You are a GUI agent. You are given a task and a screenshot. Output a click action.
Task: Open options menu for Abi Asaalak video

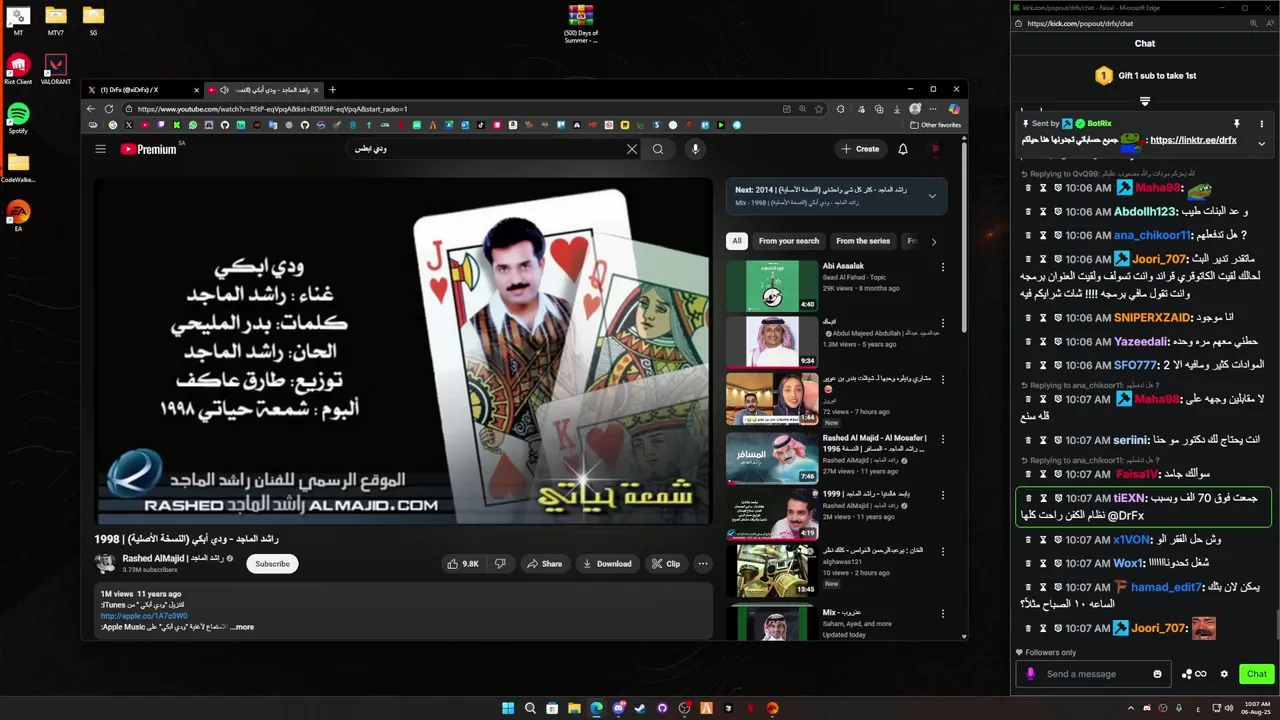(x=942, y=267)
